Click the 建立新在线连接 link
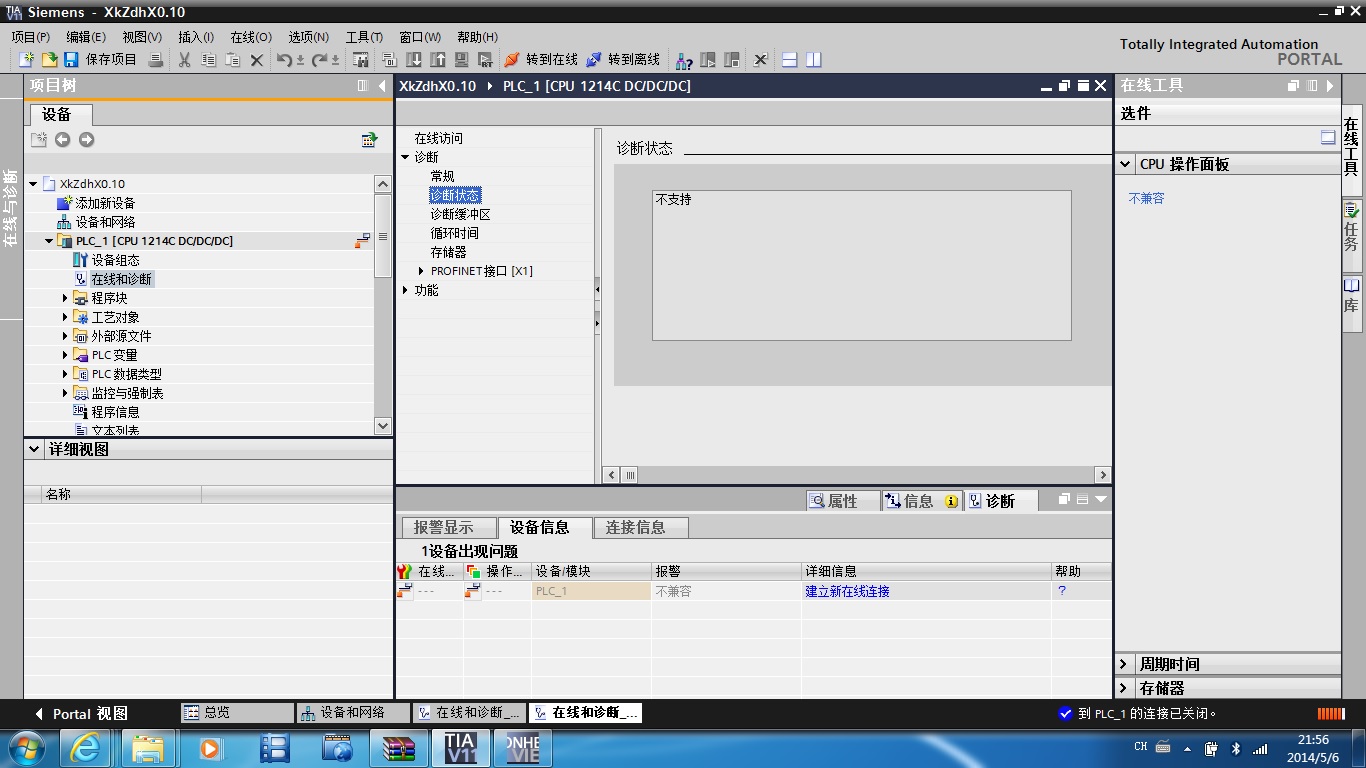 [x=847, y=591]
